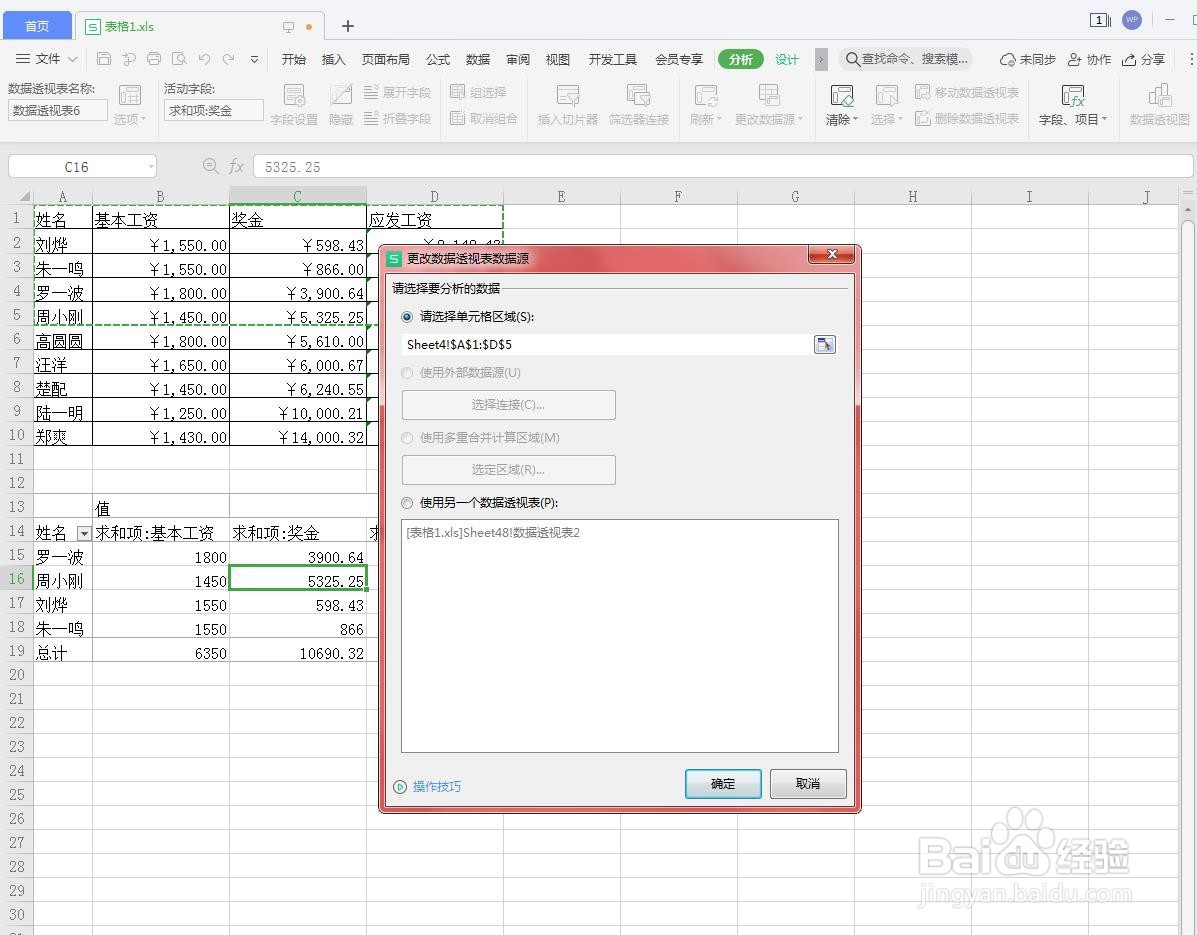Click the 取消 button in dialog
Viewport: 1197px width, 935px height.
(808, 784)
